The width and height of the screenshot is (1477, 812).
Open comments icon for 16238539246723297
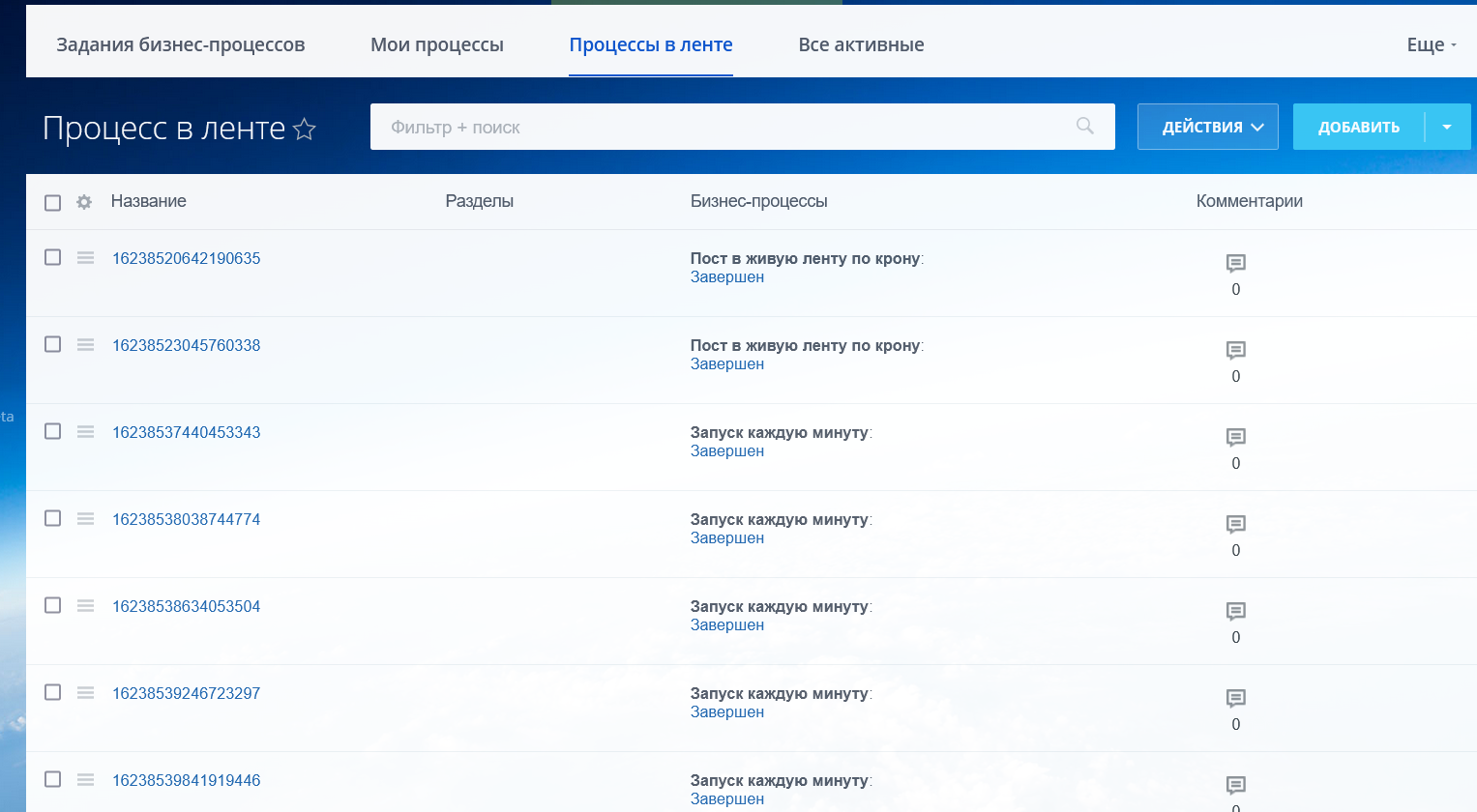point(1236,698)
